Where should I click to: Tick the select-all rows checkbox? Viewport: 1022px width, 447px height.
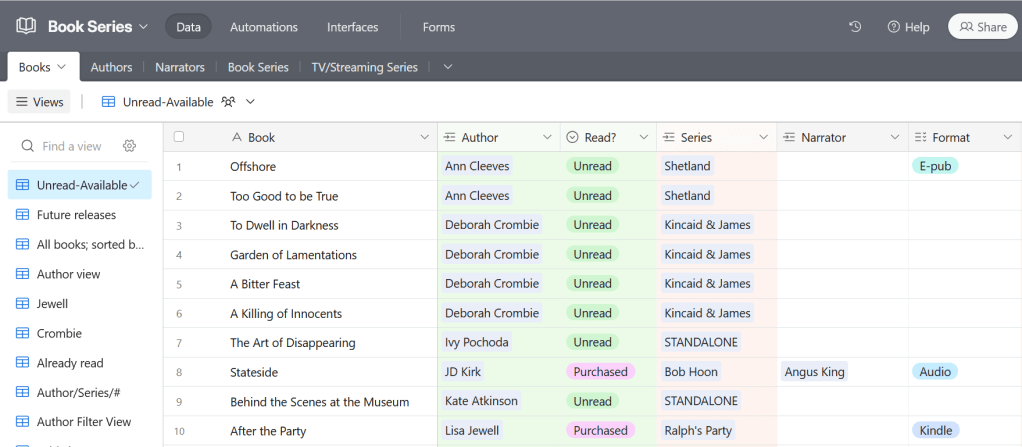[179, 137]
